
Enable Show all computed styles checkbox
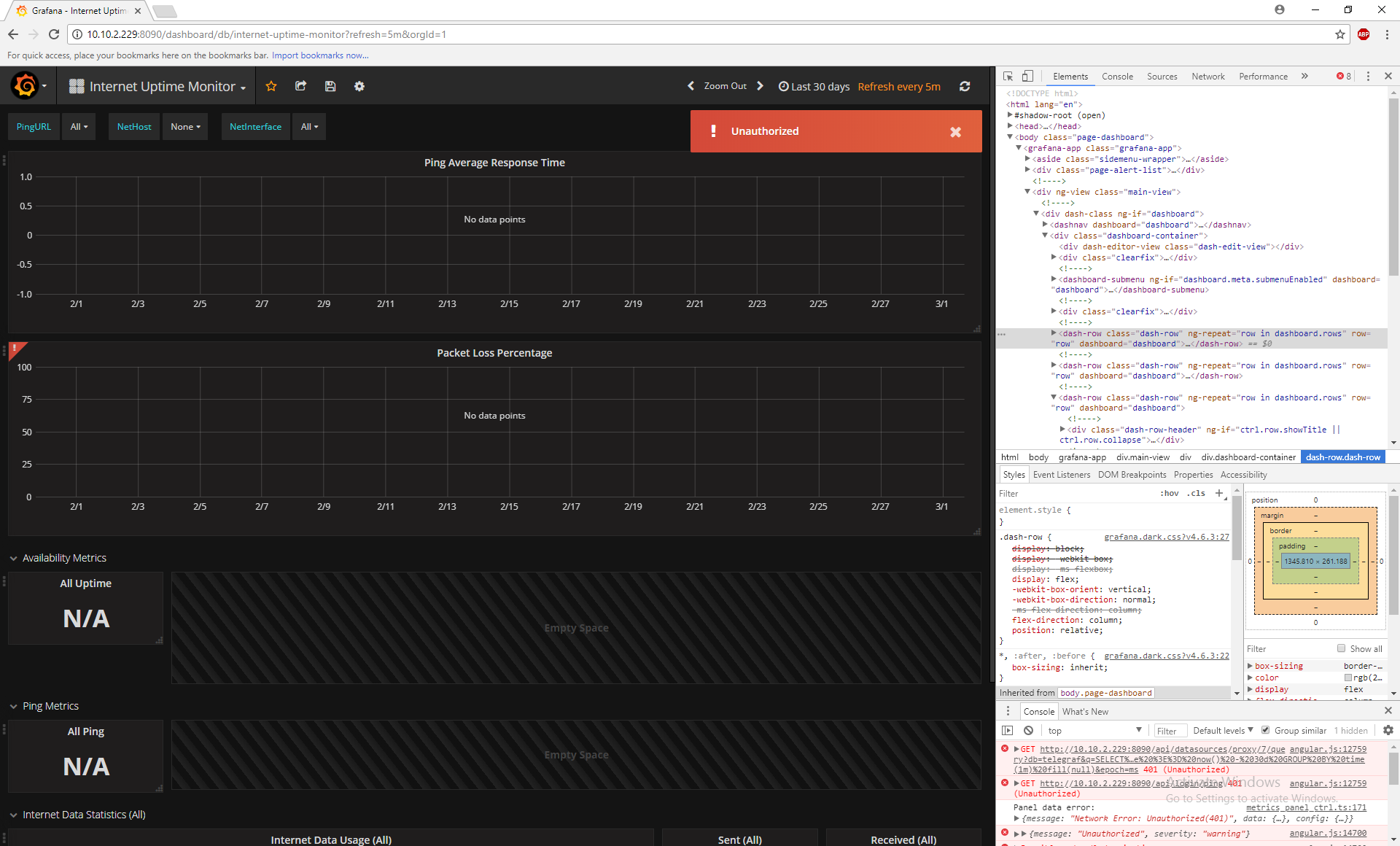click(1341, 648)
